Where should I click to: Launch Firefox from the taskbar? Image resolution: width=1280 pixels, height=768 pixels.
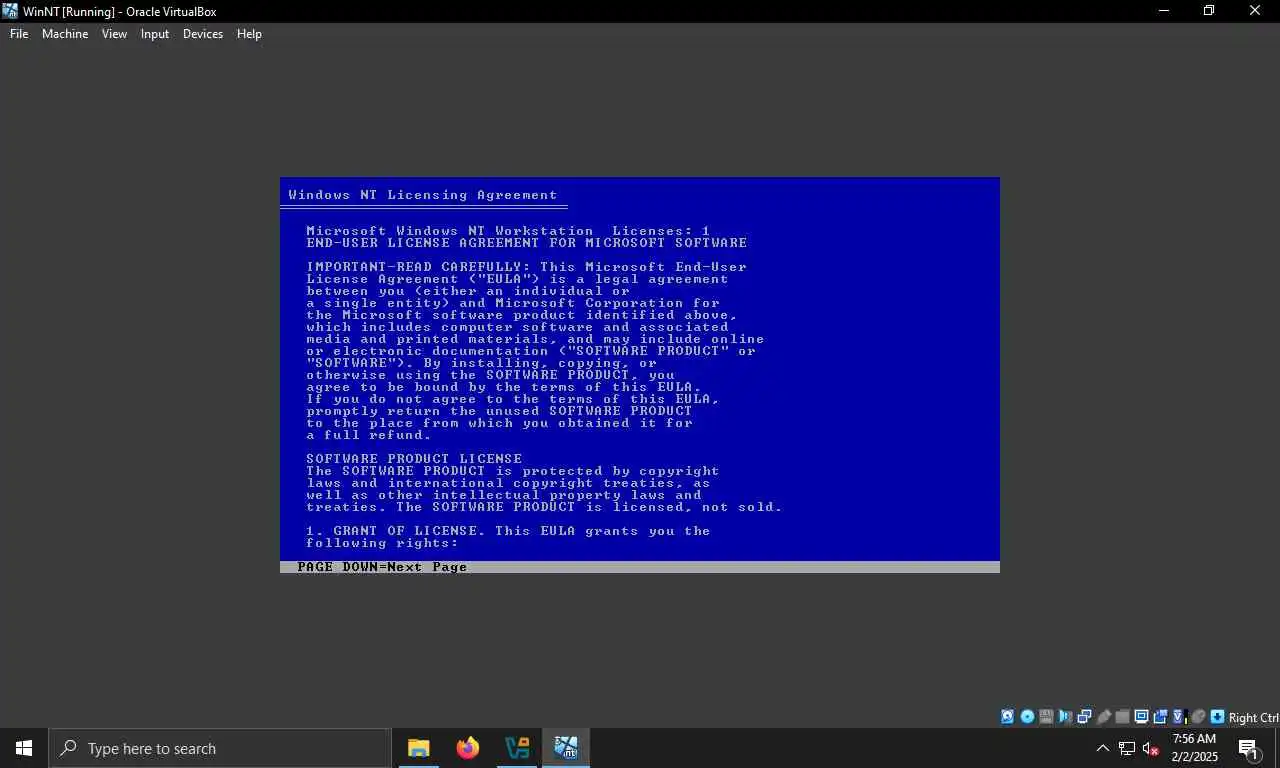pos(468,748)
